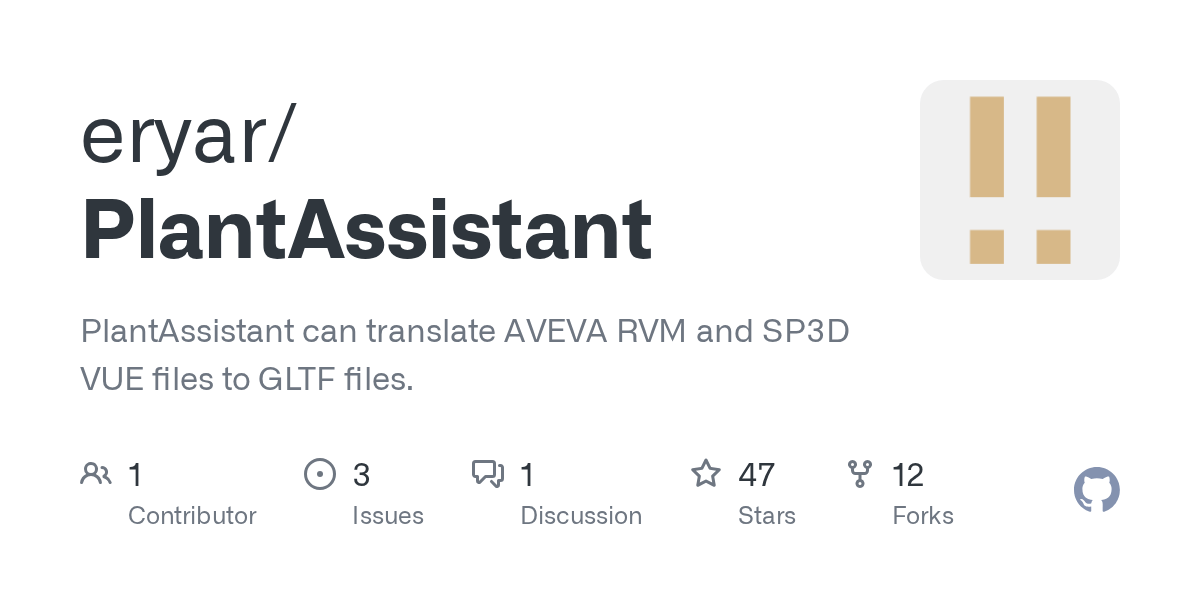Image resolution: width=1200 pixels, height=600 pixels.
Task: Click the fork count 12
Action: (x=907, y=475)
